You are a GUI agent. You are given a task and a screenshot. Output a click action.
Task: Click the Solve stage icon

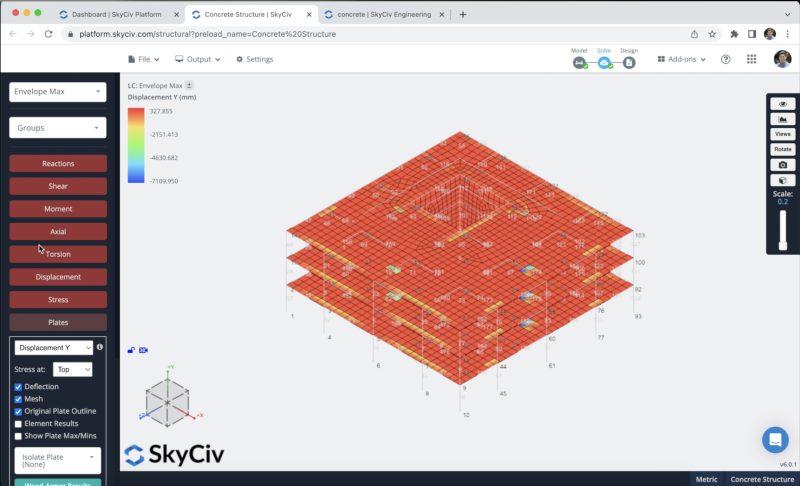click(x=604, y=62)
